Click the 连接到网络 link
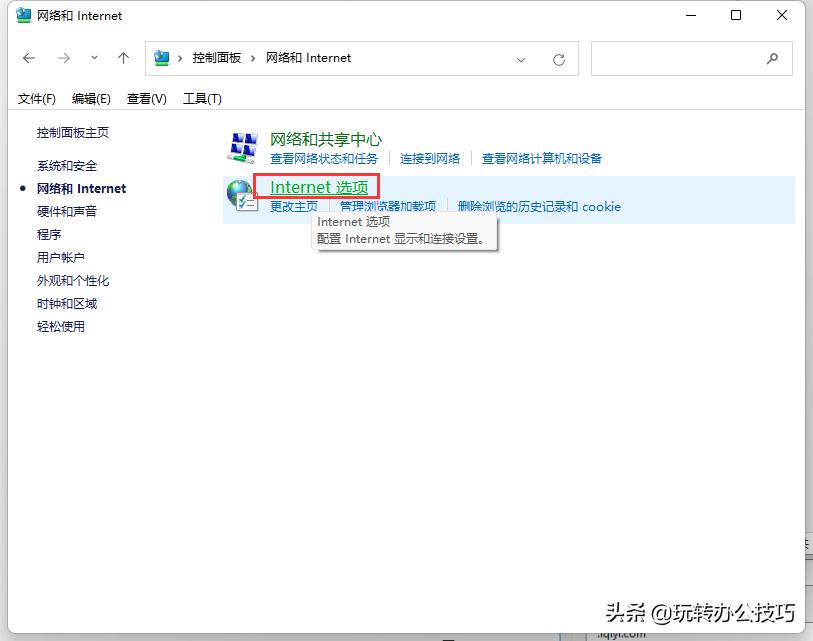Viewport: 813px width, 641px height. [x=430, y=157]
